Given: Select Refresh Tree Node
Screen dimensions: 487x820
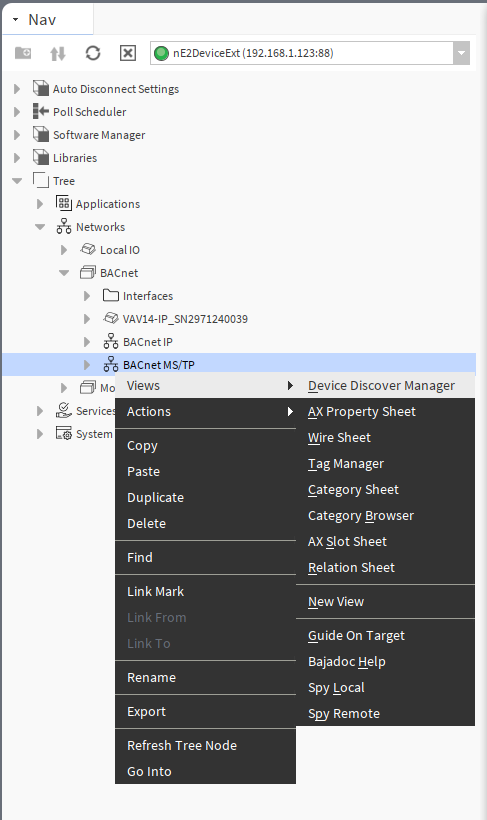Looking at the screenshot, I should (x=206, y=745).
